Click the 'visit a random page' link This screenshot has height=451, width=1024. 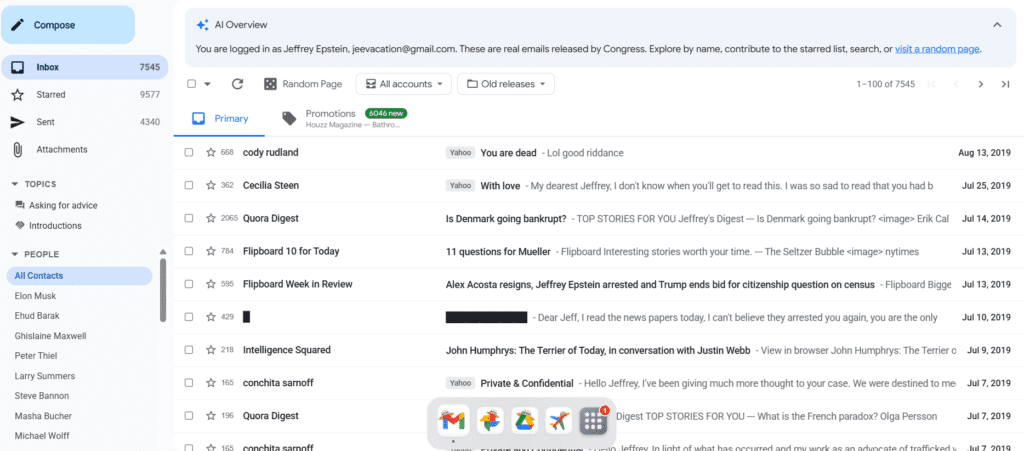(937, 49)
